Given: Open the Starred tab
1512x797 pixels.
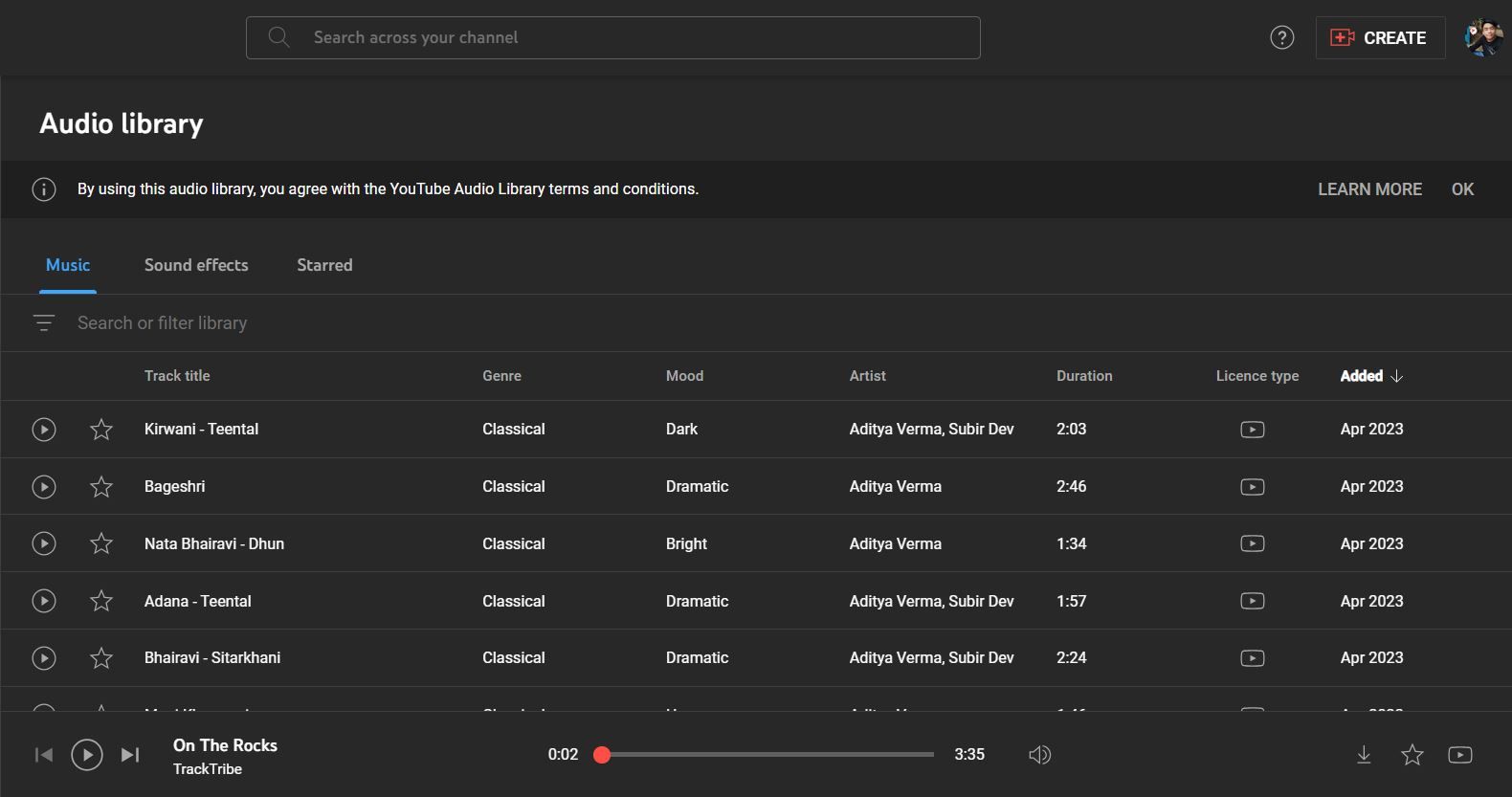Looking at the screenshot, I should click(324, 265).
